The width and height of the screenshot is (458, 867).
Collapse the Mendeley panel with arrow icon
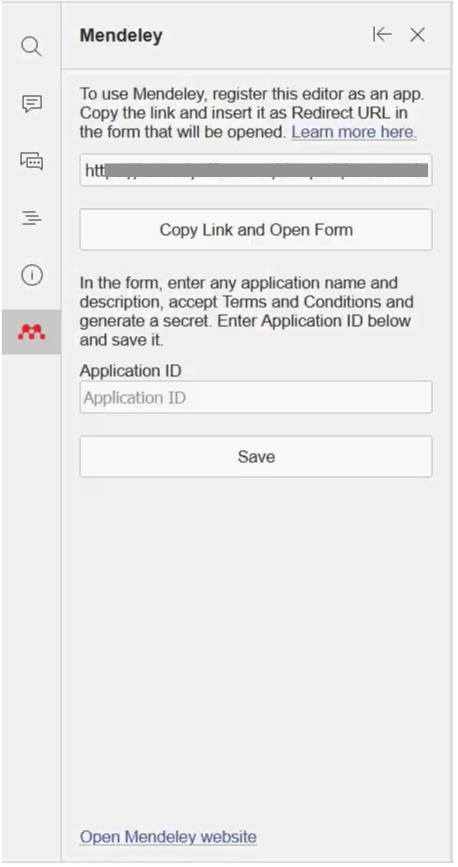point(382,35)
